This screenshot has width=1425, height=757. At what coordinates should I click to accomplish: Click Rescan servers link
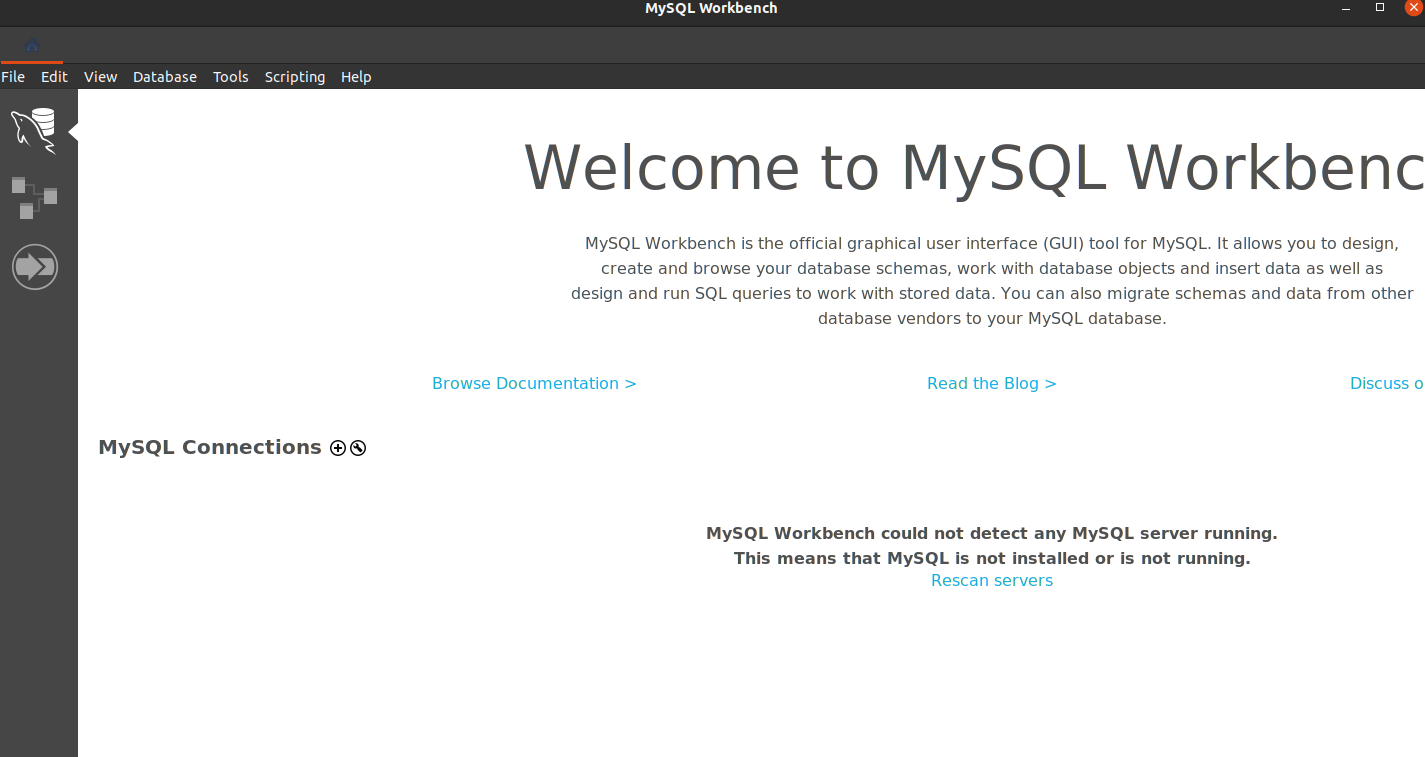click(x=992, y=581)
